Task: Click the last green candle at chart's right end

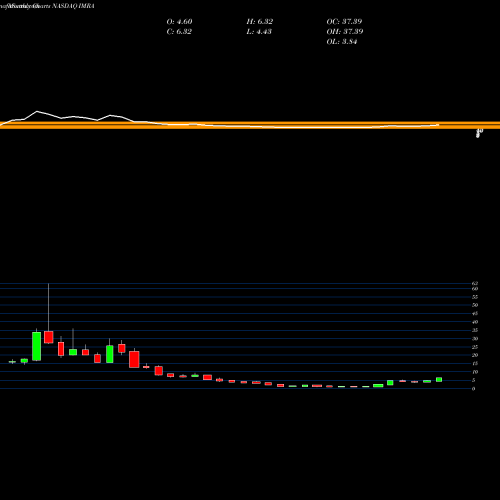Action: click(439, 380)
